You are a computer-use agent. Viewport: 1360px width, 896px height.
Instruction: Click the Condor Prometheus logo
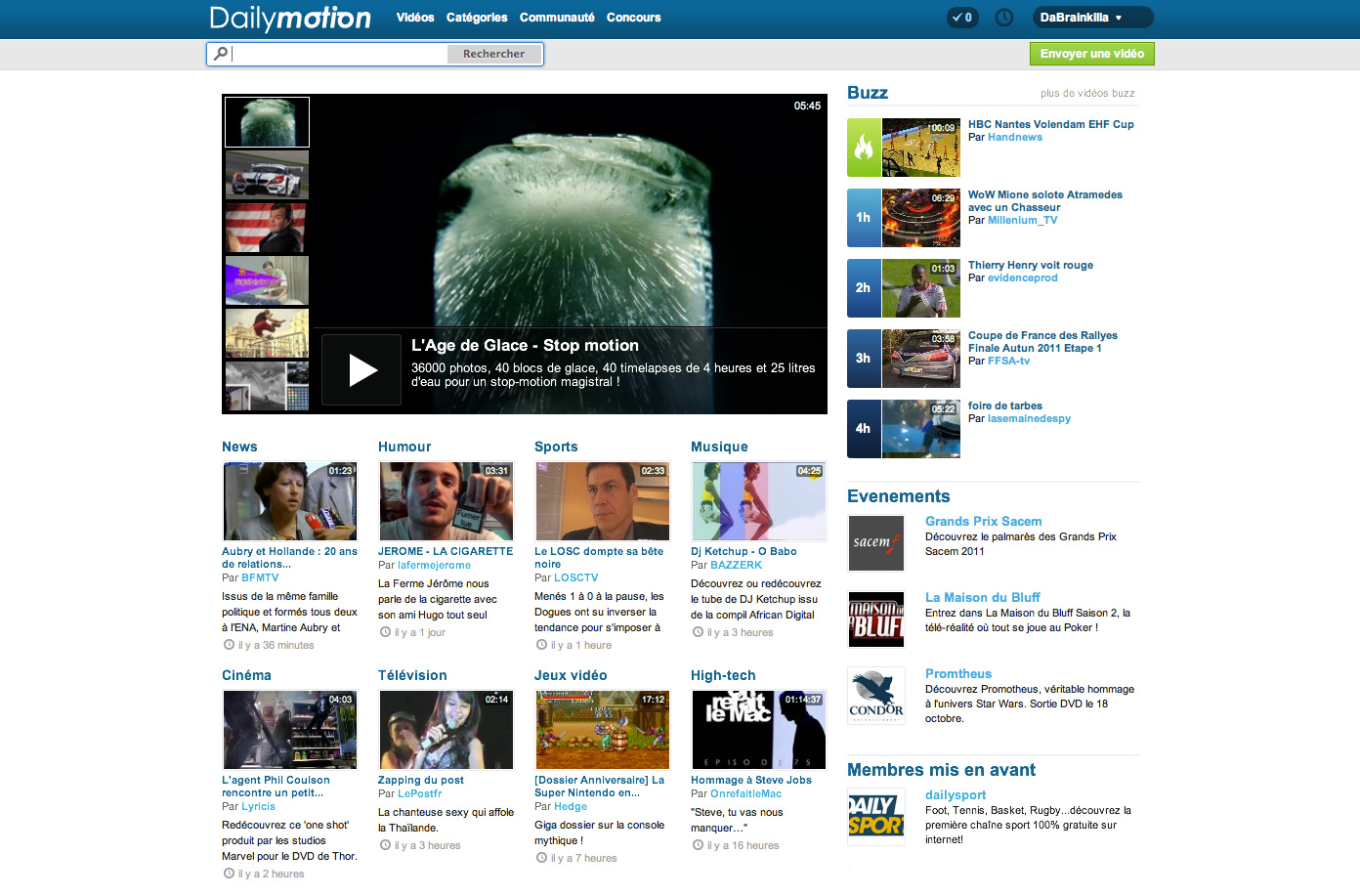click(876, 696)
